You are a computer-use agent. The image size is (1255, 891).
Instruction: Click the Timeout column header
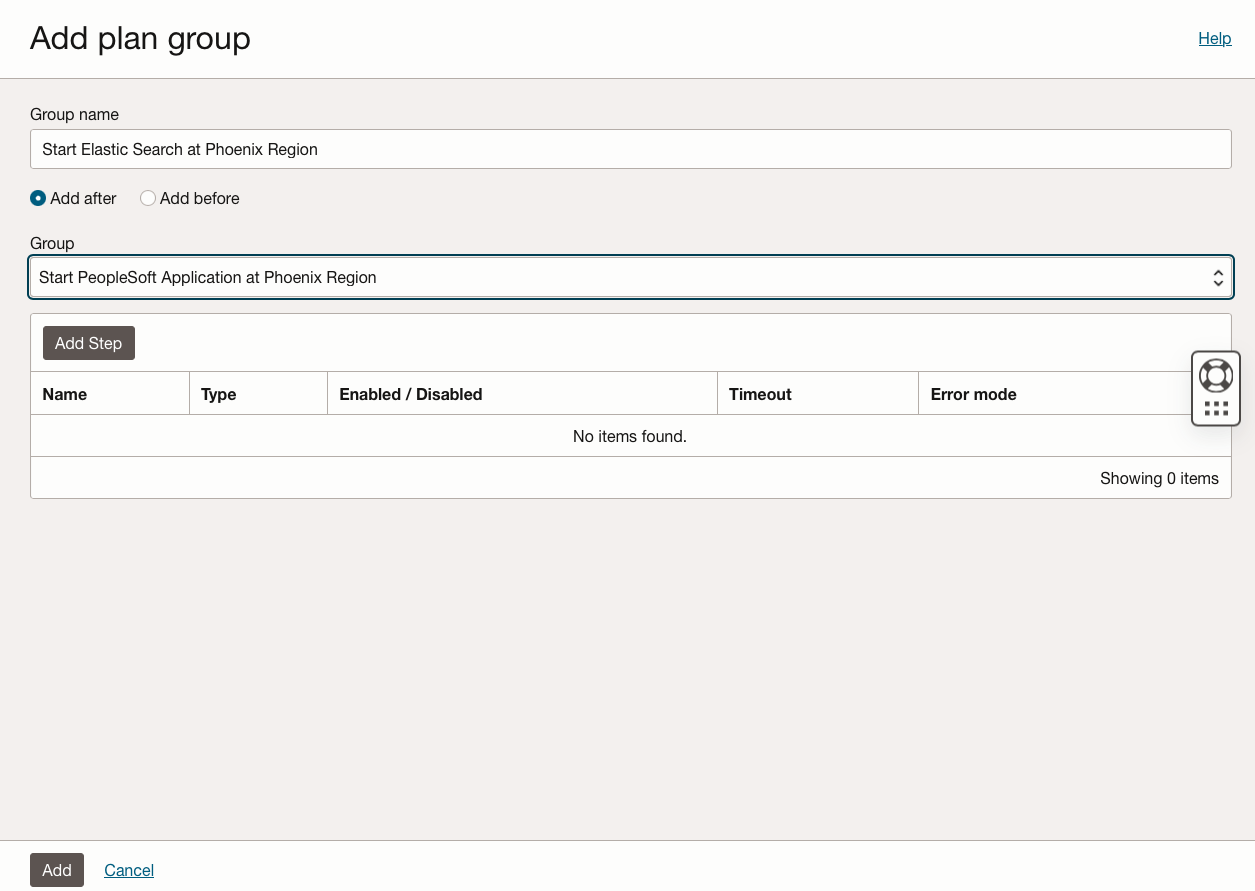[760, 393]
